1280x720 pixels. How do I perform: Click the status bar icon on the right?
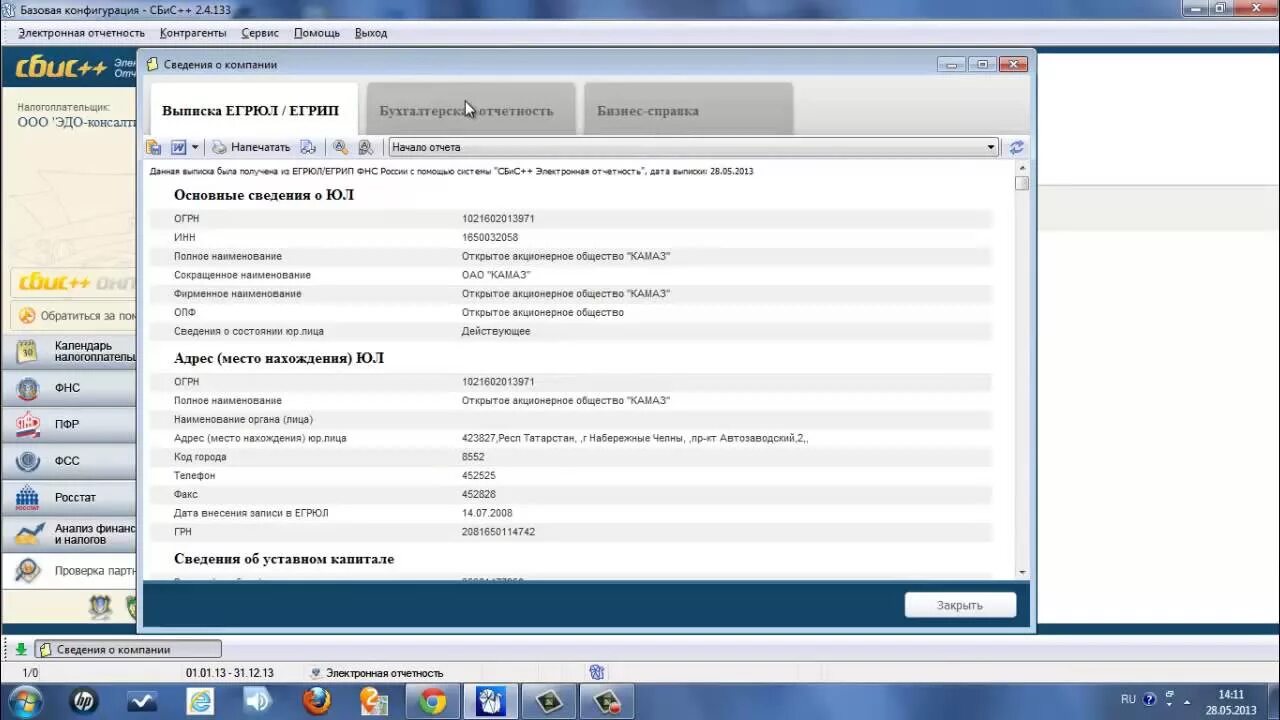pos(597,673)
